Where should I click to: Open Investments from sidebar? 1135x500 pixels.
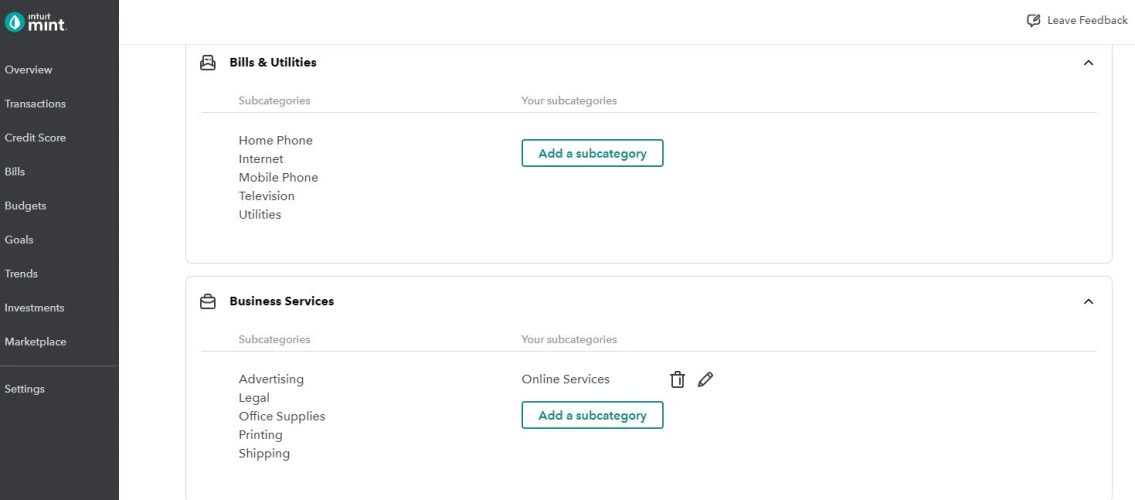click(34, 308)
